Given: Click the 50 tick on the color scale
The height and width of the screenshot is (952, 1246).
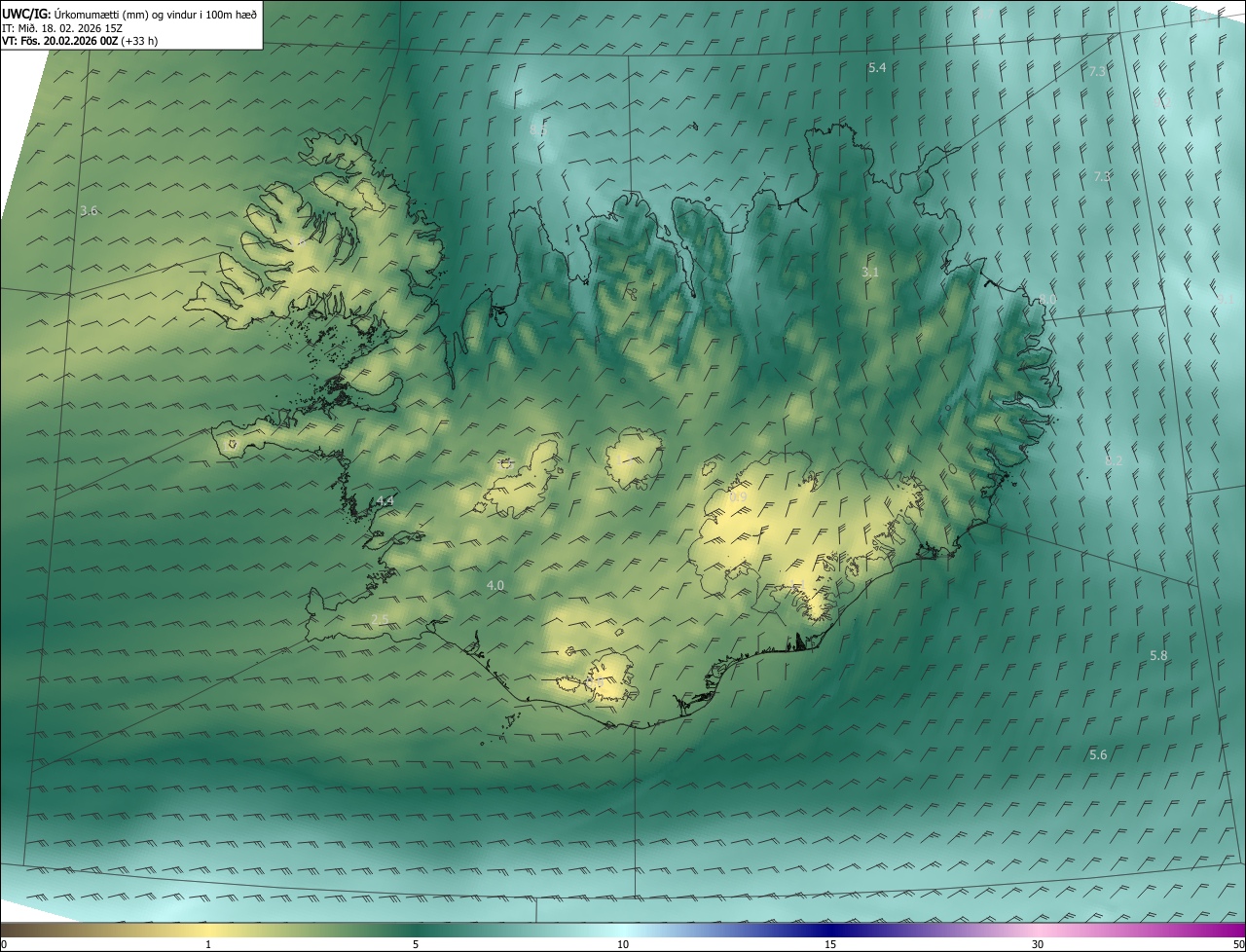Looking at the screenshot, I should pyautogui.click(x=1238, y=944).
